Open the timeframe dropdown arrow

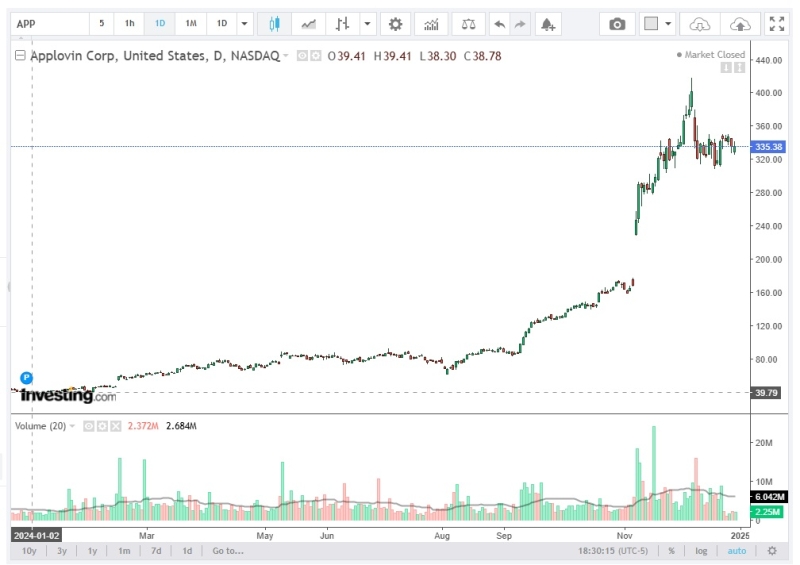[244, 24]
